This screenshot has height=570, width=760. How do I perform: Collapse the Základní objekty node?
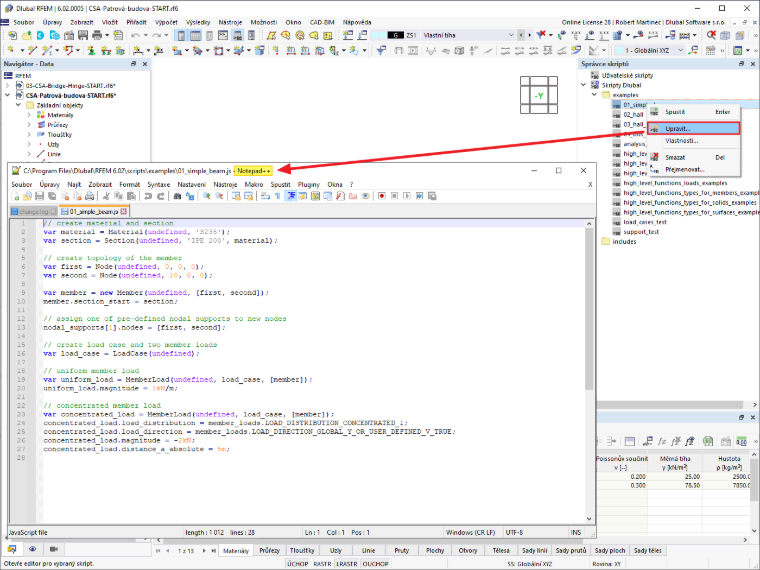(18, 105)
